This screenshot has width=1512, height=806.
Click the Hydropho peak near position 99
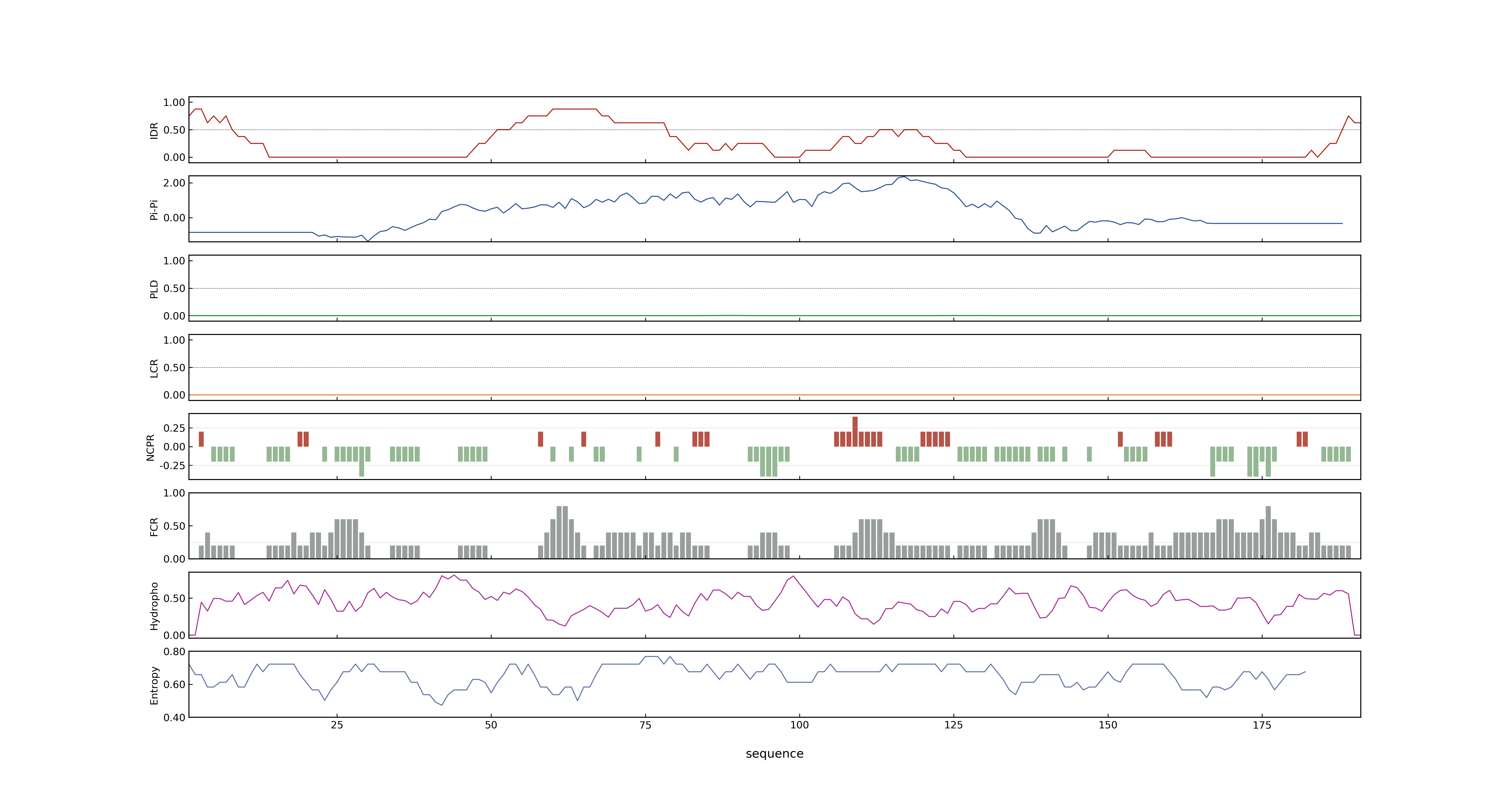(793, 576)
